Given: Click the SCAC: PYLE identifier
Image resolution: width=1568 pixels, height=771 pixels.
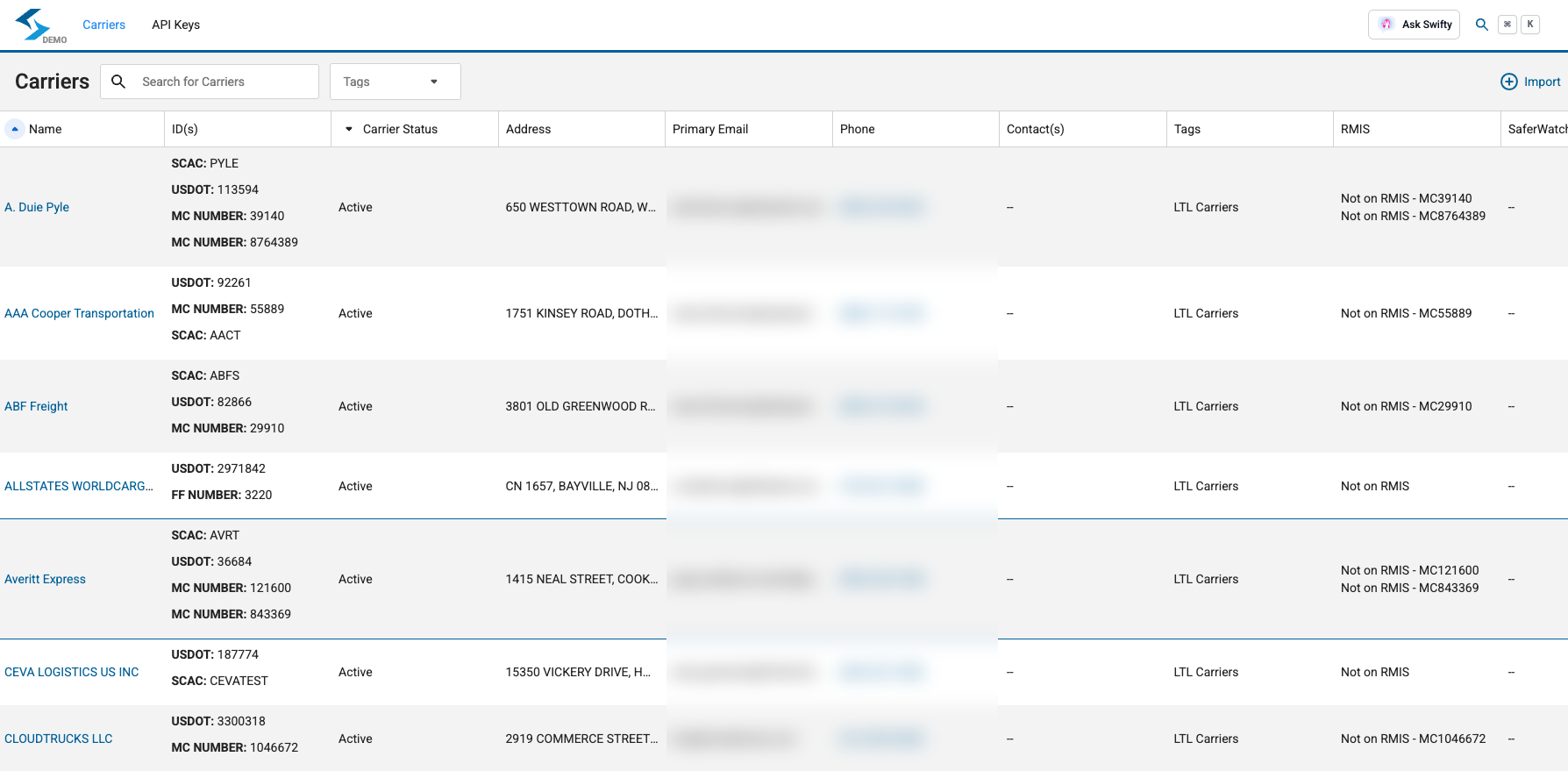Looking at the screenshot, I should [x=205, y=163].
